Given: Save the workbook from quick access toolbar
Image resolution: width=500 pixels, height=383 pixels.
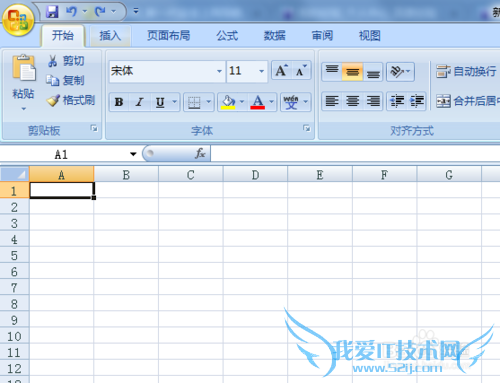Looking at the screenshot, I should [x=52, y=12].
